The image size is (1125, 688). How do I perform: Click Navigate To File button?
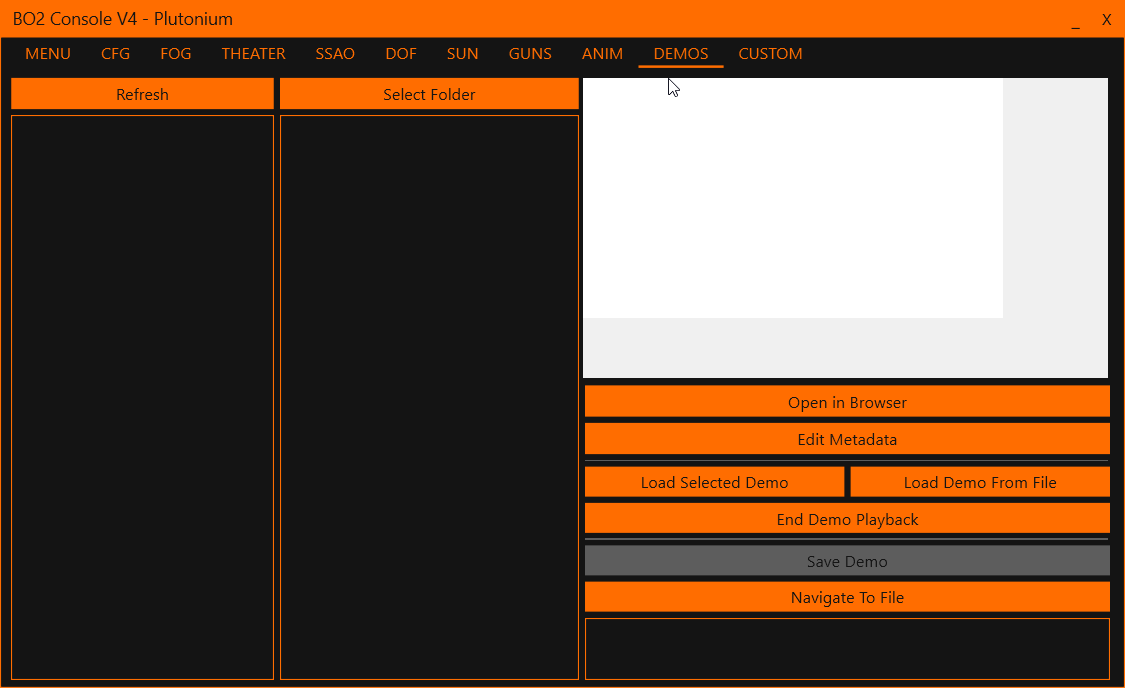[847, 597]
